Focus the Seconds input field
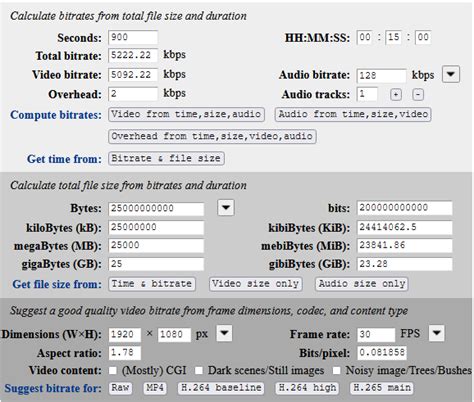This screenshot has height=402, width=474. click(x=133, y=37)
